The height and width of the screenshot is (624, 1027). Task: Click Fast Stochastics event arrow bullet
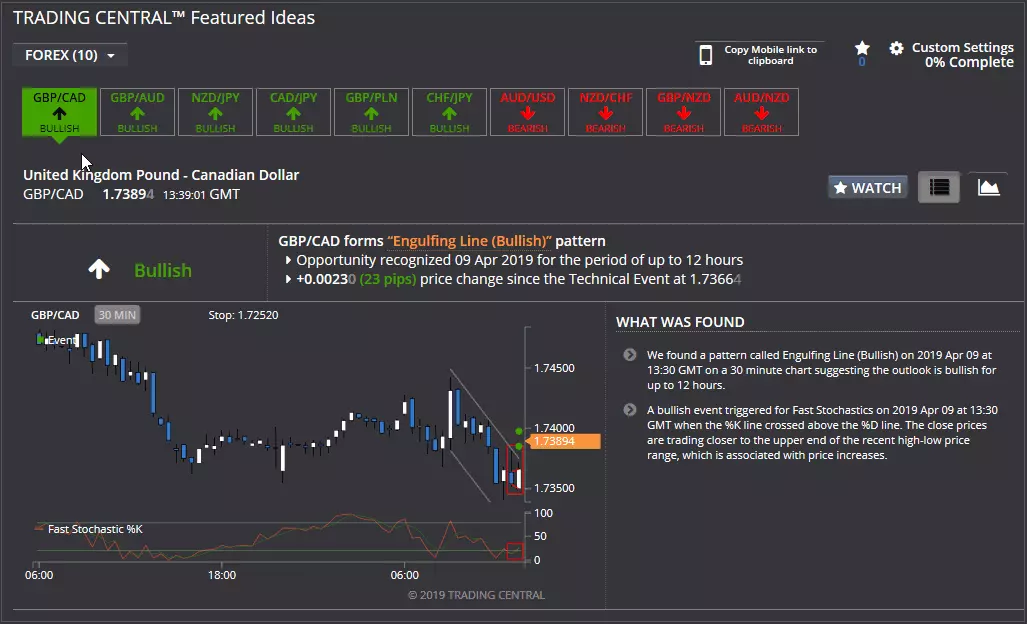point(629,409)
